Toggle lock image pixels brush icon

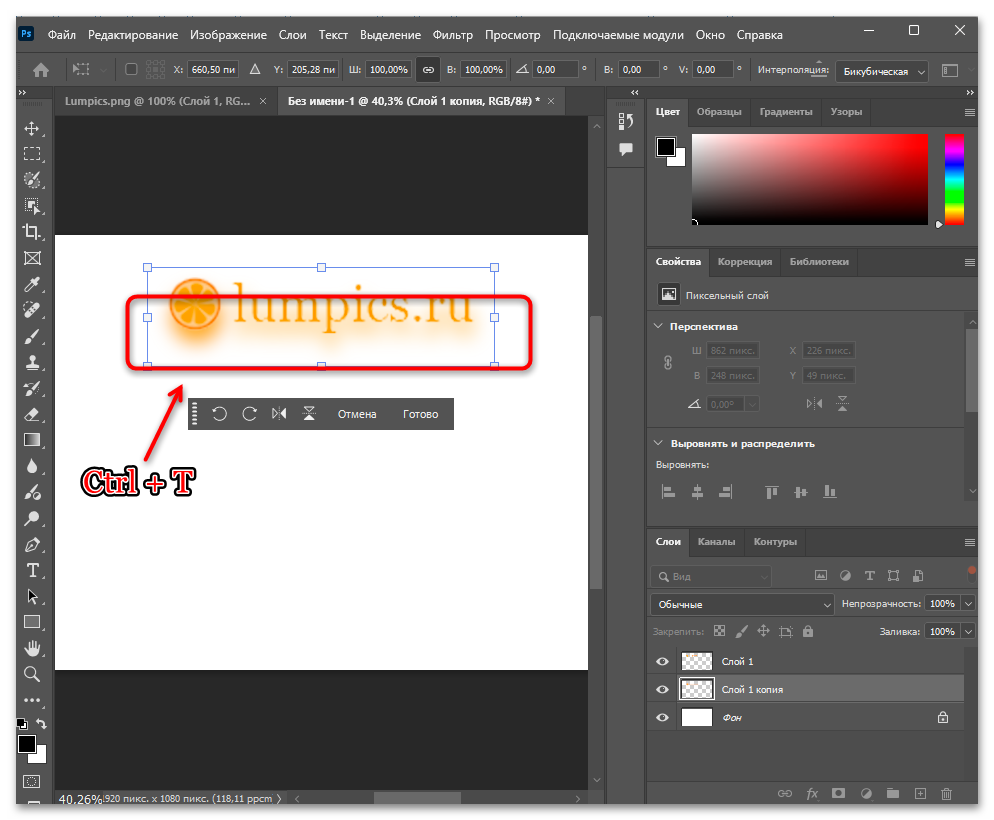pyautogui.click(x=741, y=631)
